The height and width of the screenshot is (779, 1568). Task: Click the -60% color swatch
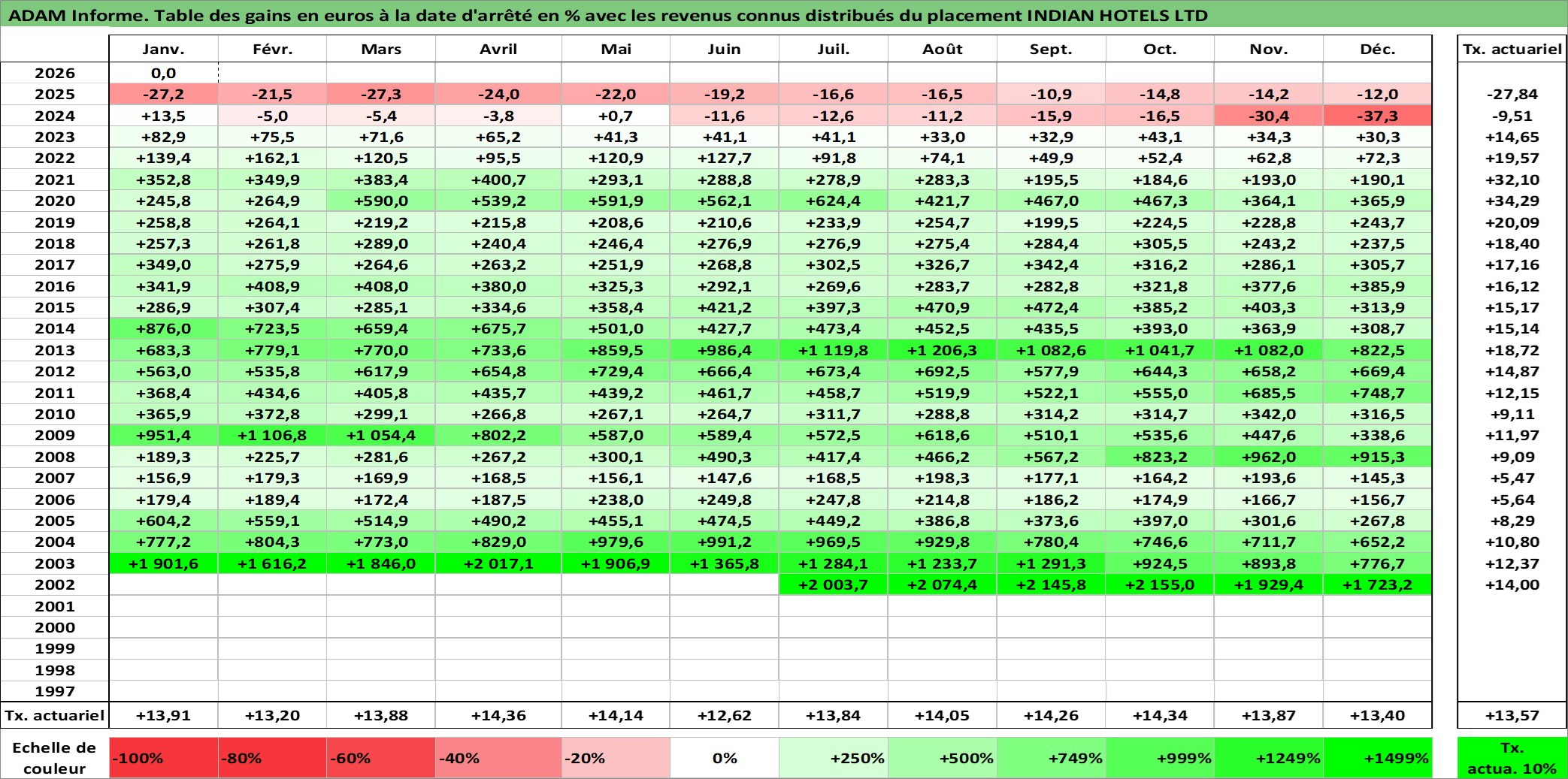coord(381,758)
